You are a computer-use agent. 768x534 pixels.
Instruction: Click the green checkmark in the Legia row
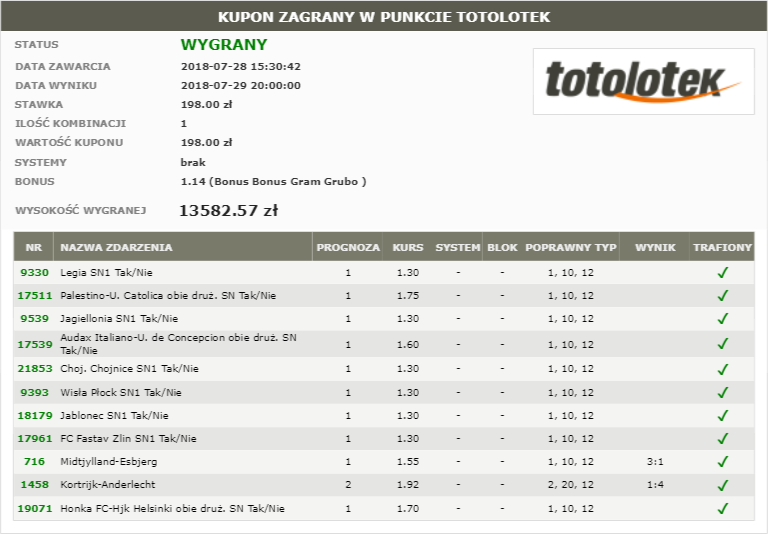[x=722, y=273]
